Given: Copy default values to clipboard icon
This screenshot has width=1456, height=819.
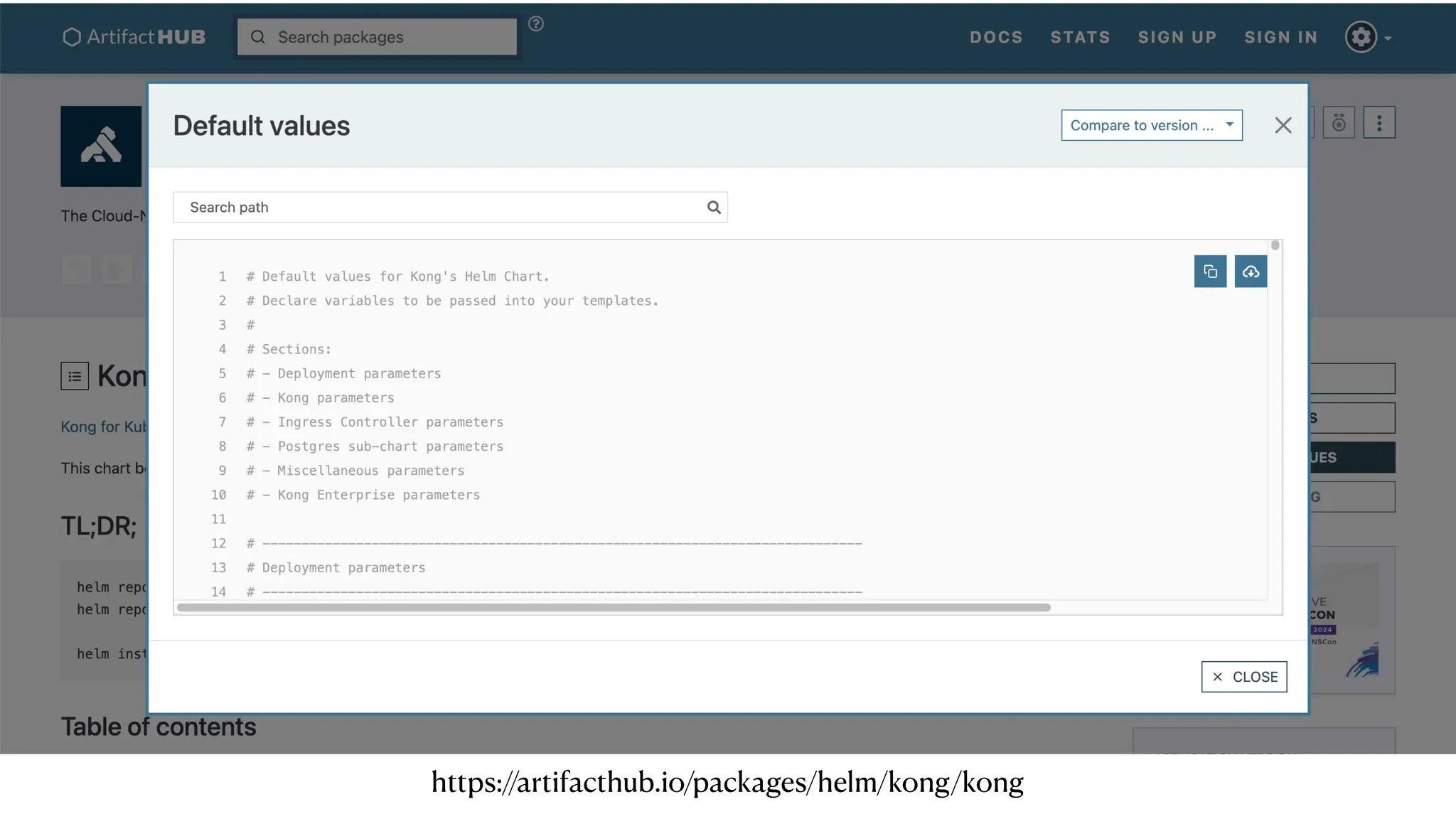Looking at the screenshot, I should tap(1210, 272).
